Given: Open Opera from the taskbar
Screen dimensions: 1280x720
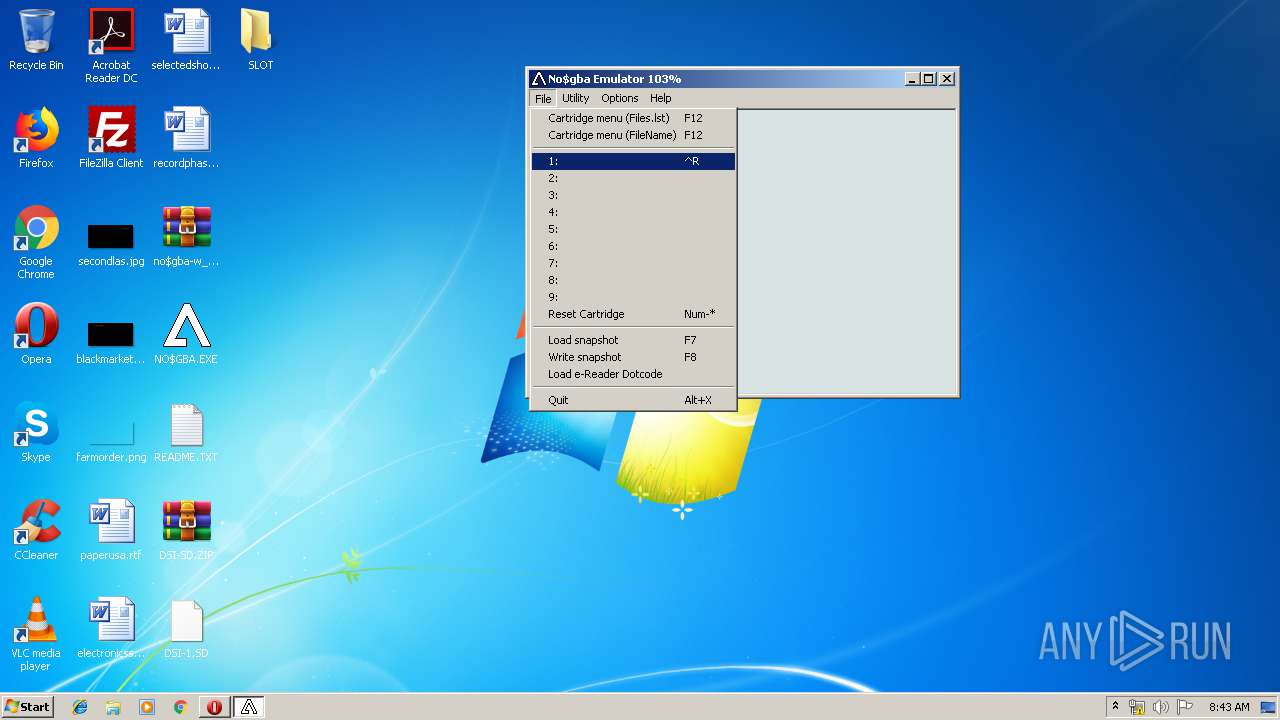Looking at the screenshot, I should click(214, 707).
